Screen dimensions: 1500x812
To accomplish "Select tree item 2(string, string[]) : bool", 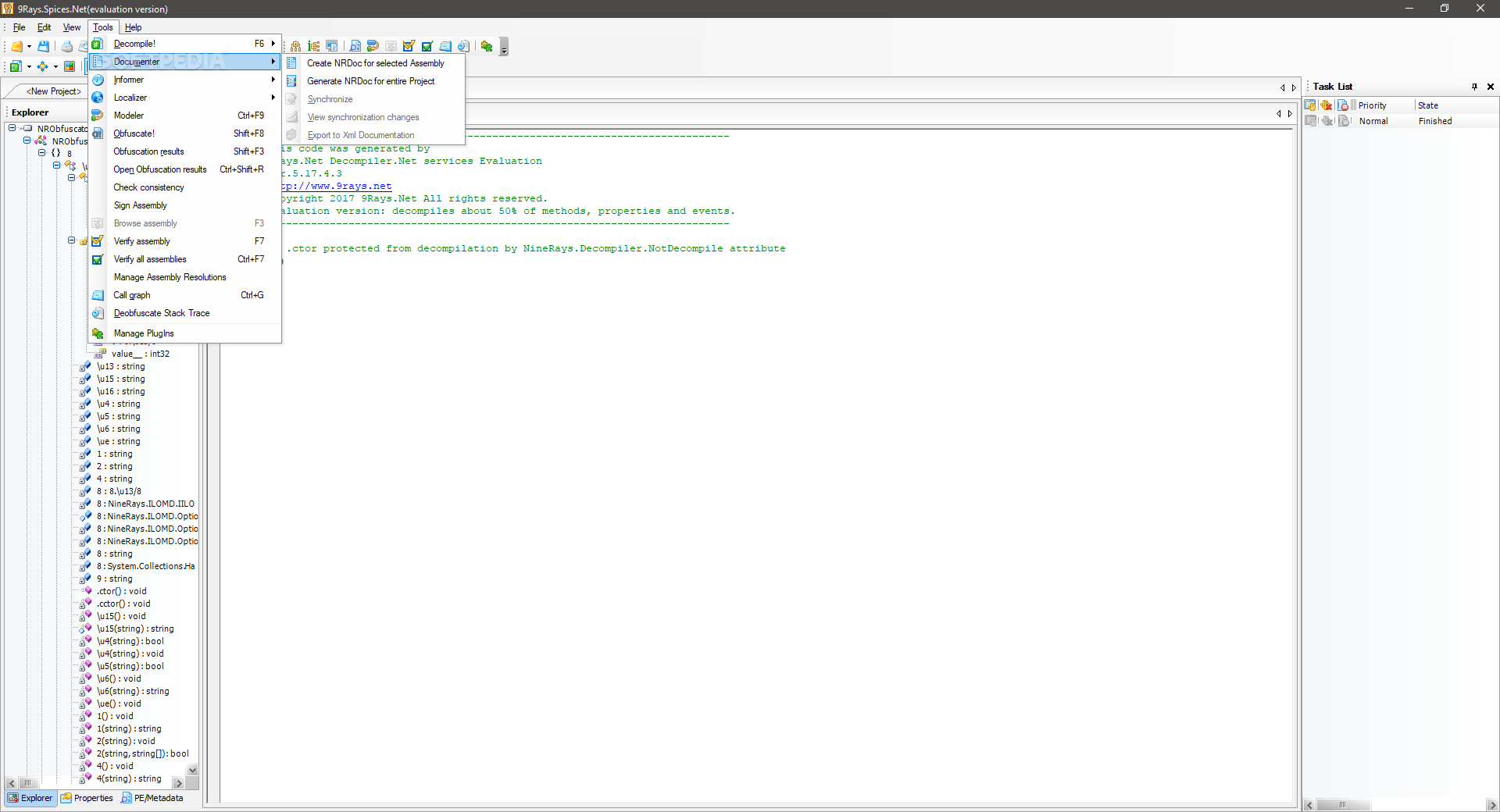I will pos(143,753).
